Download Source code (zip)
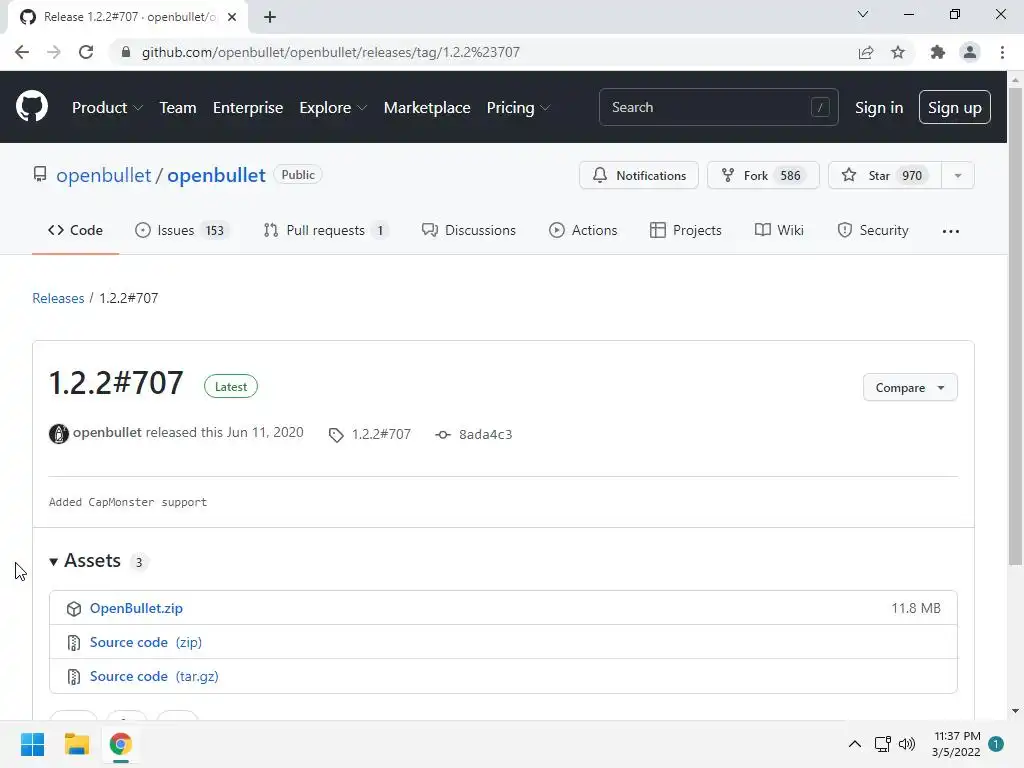 click(146, 642)
